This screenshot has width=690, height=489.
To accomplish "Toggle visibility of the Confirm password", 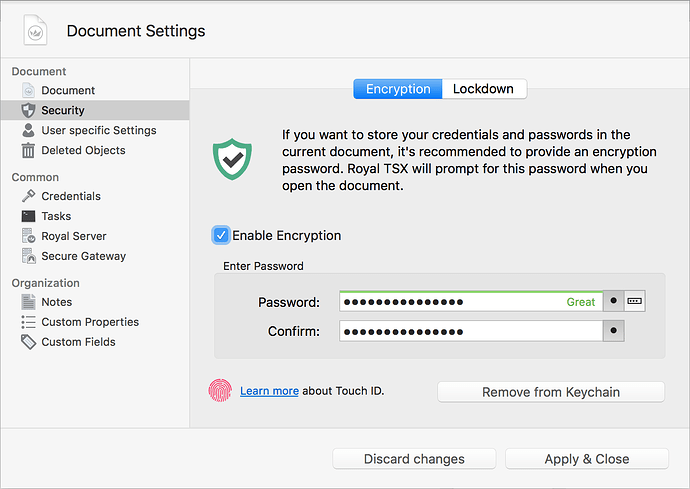I will 612,331.
